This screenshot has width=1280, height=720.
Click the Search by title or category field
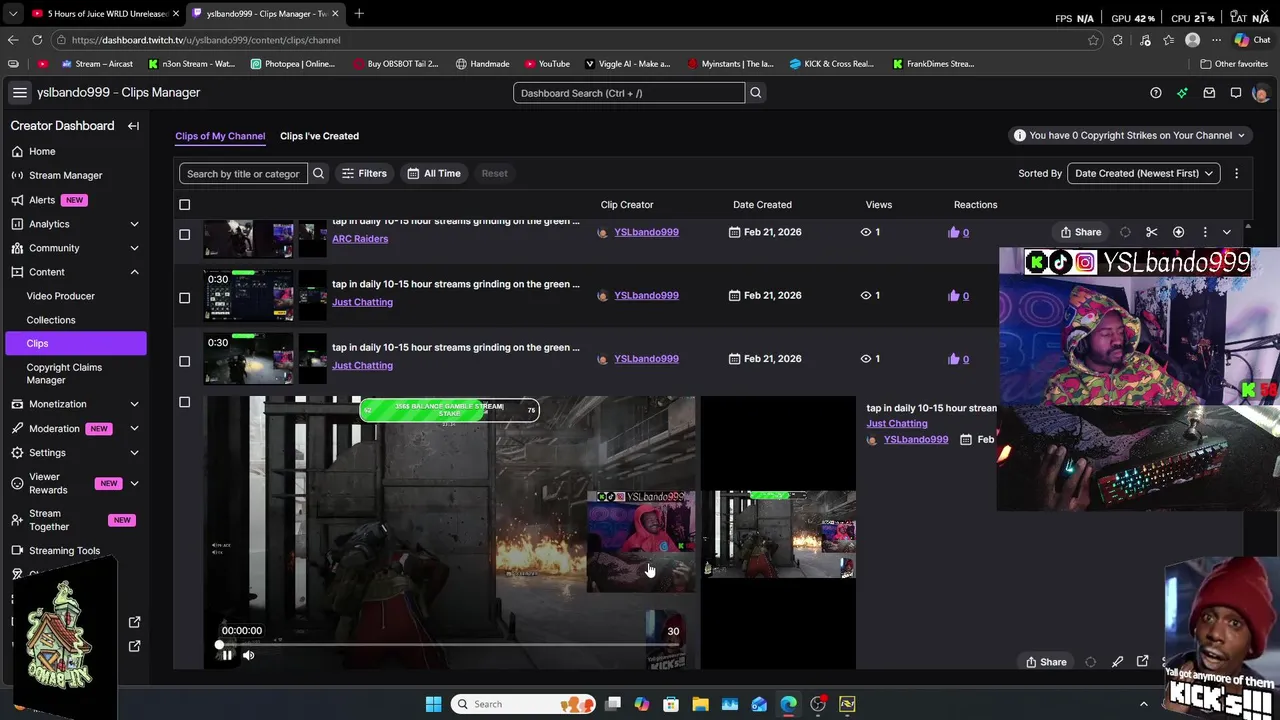243,173
